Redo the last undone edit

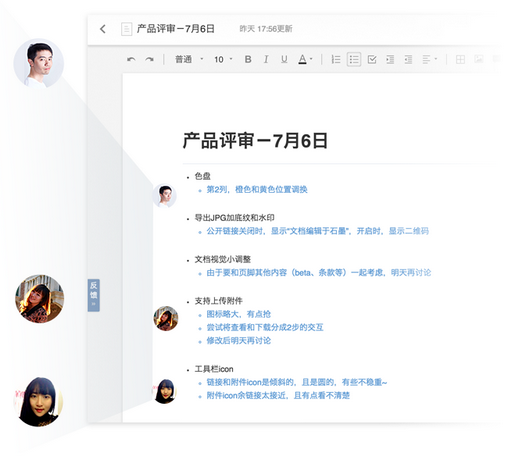click(149, 60)
